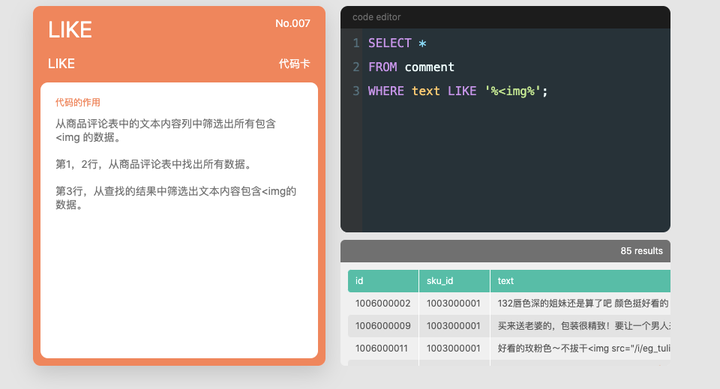Click the 'No.007' card number

click(292, 23)
